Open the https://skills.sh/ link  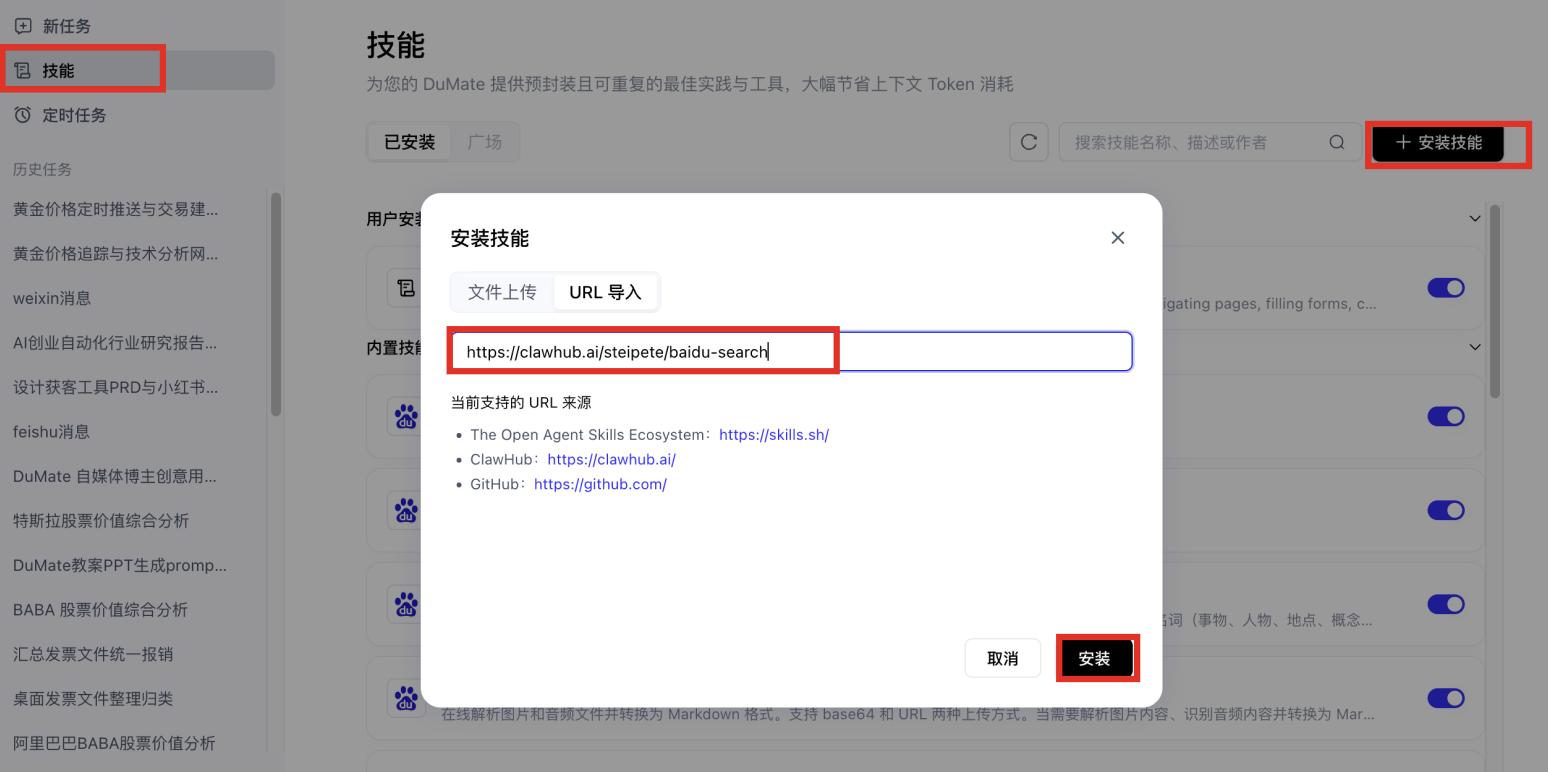pos(773,434)
